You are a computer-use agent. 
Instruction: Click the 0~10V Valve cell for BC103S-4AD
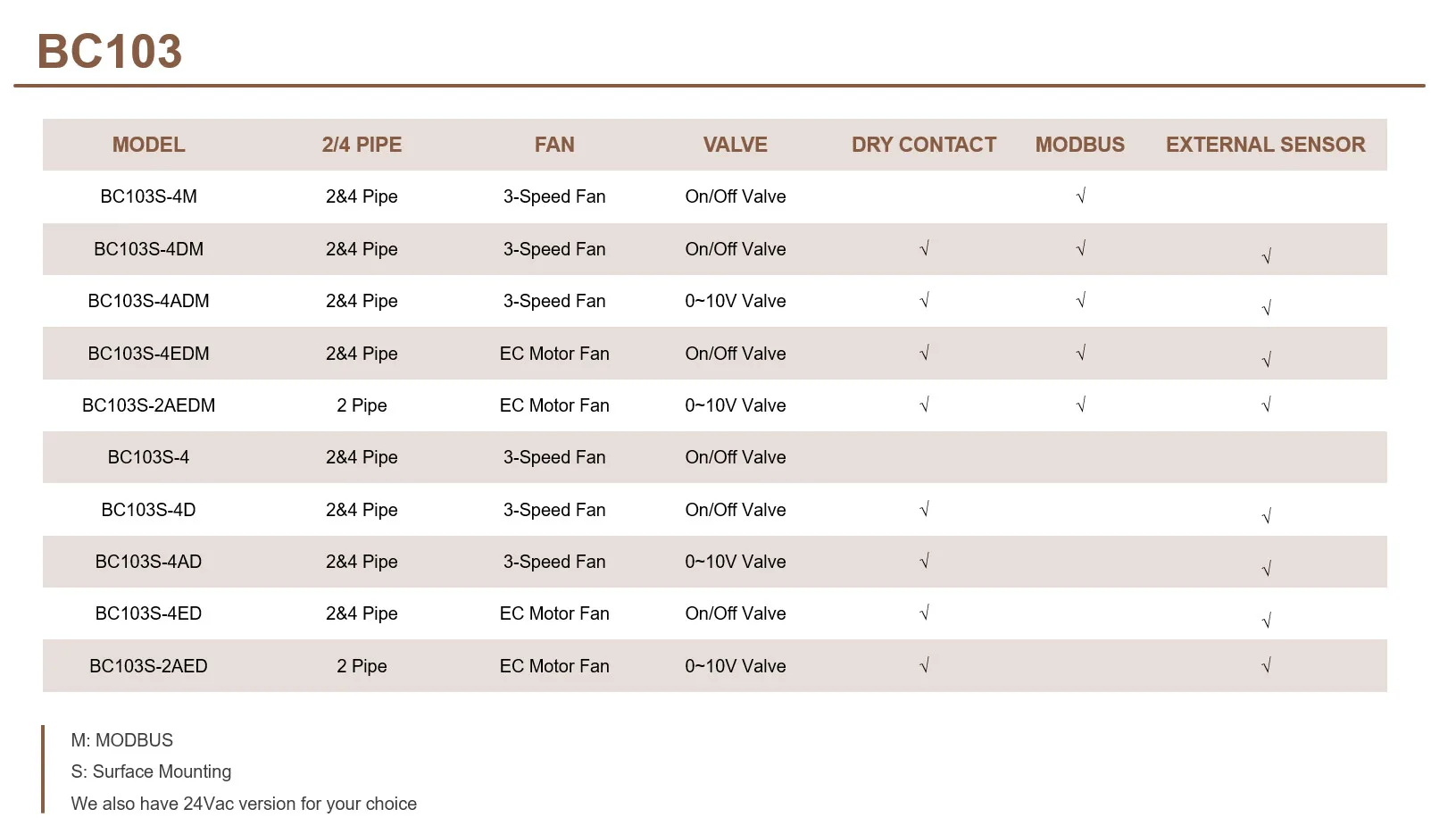[x=736, y=562]
